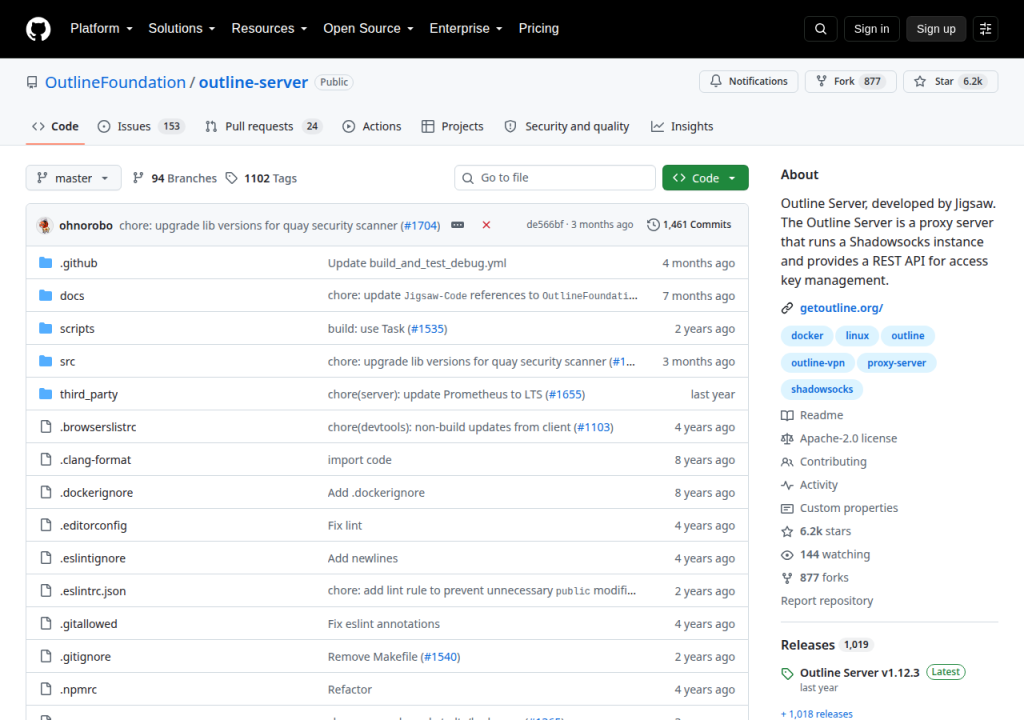Click the GitHub logo in header
This screenshot has height=720, width=1024.
click(38, 29)
